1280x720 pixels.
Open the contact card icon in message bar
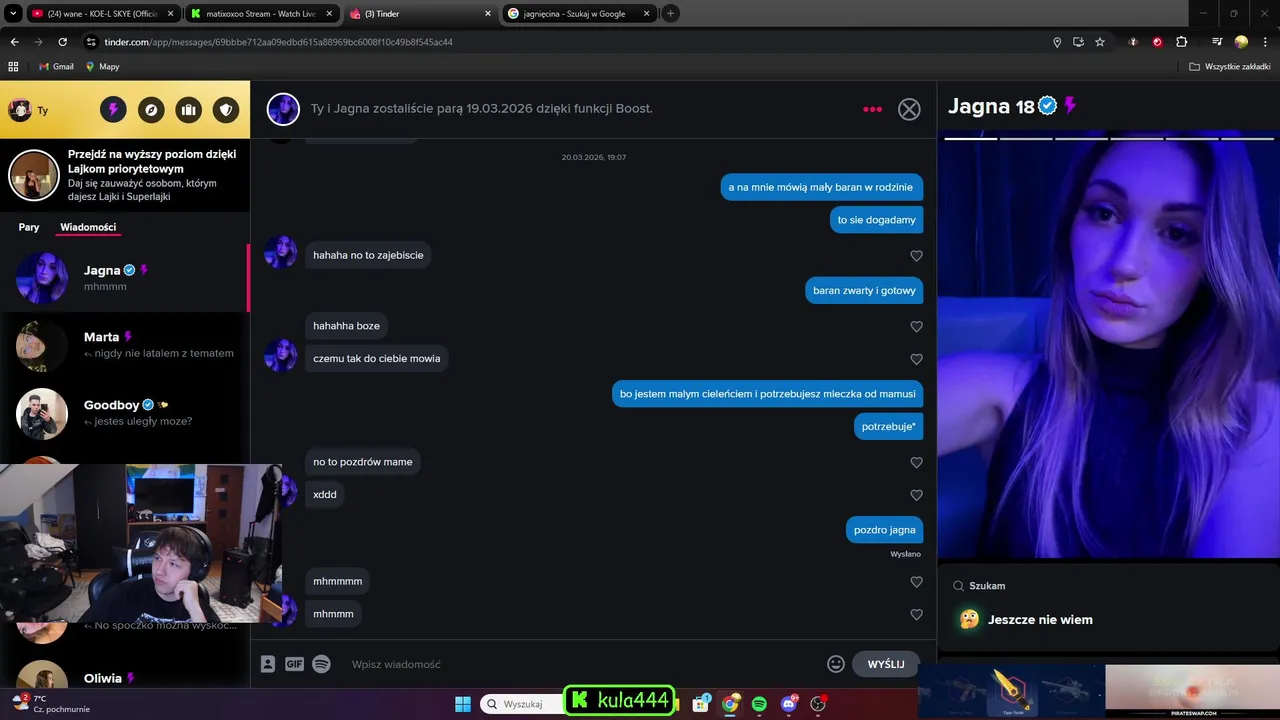click(267, 664)
